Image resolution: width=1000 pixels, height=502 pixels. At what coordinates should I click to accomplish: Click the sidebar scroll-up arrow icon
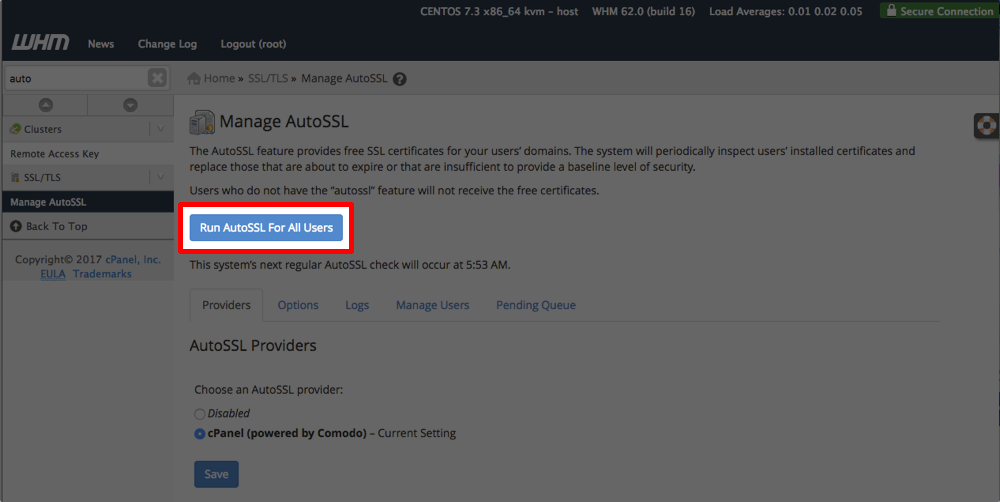pos(45,105)
